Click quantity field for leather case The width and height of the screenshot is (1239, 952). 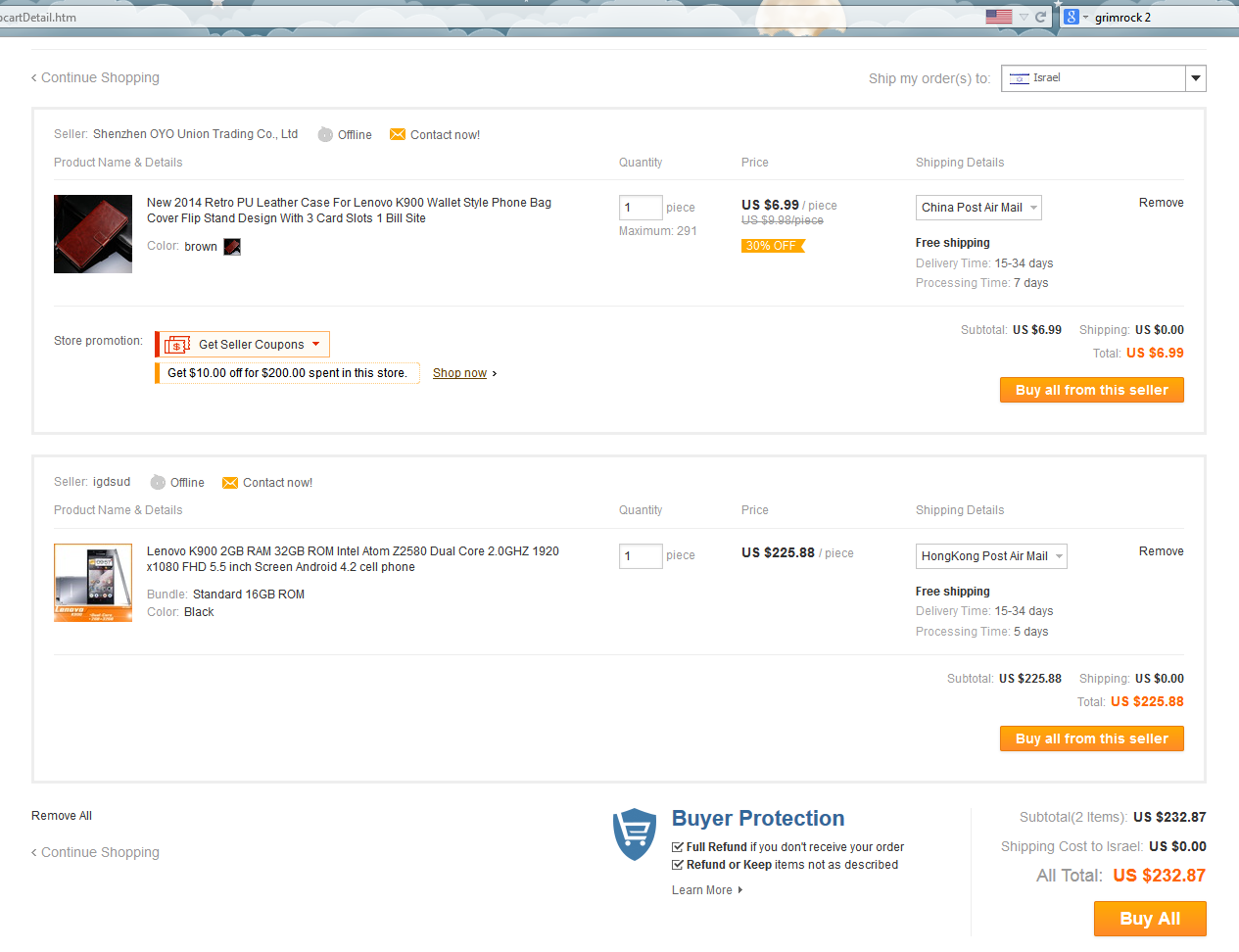click(641, 208)
